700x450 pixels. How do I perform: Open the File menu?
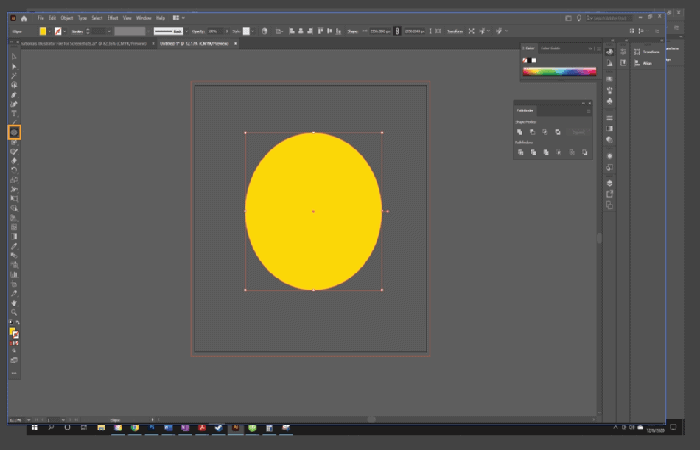[x=41, y=18]
